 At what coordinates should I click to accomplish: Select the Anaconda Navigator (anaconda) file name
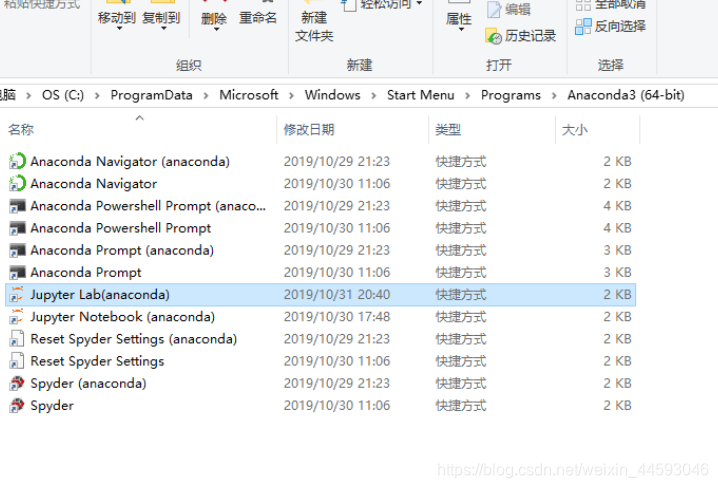point(130,162)
